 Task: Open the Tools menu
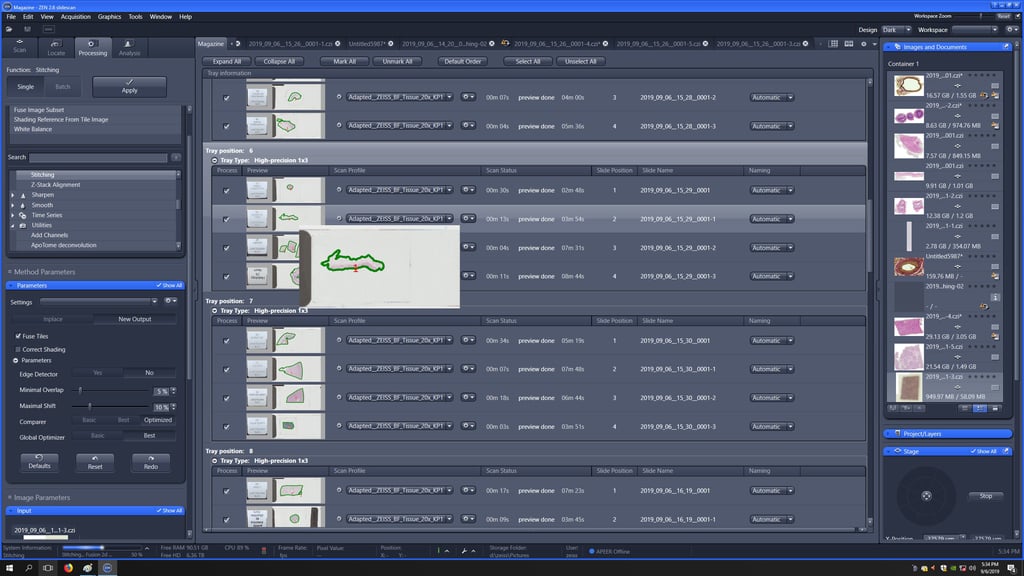point(135,16)
